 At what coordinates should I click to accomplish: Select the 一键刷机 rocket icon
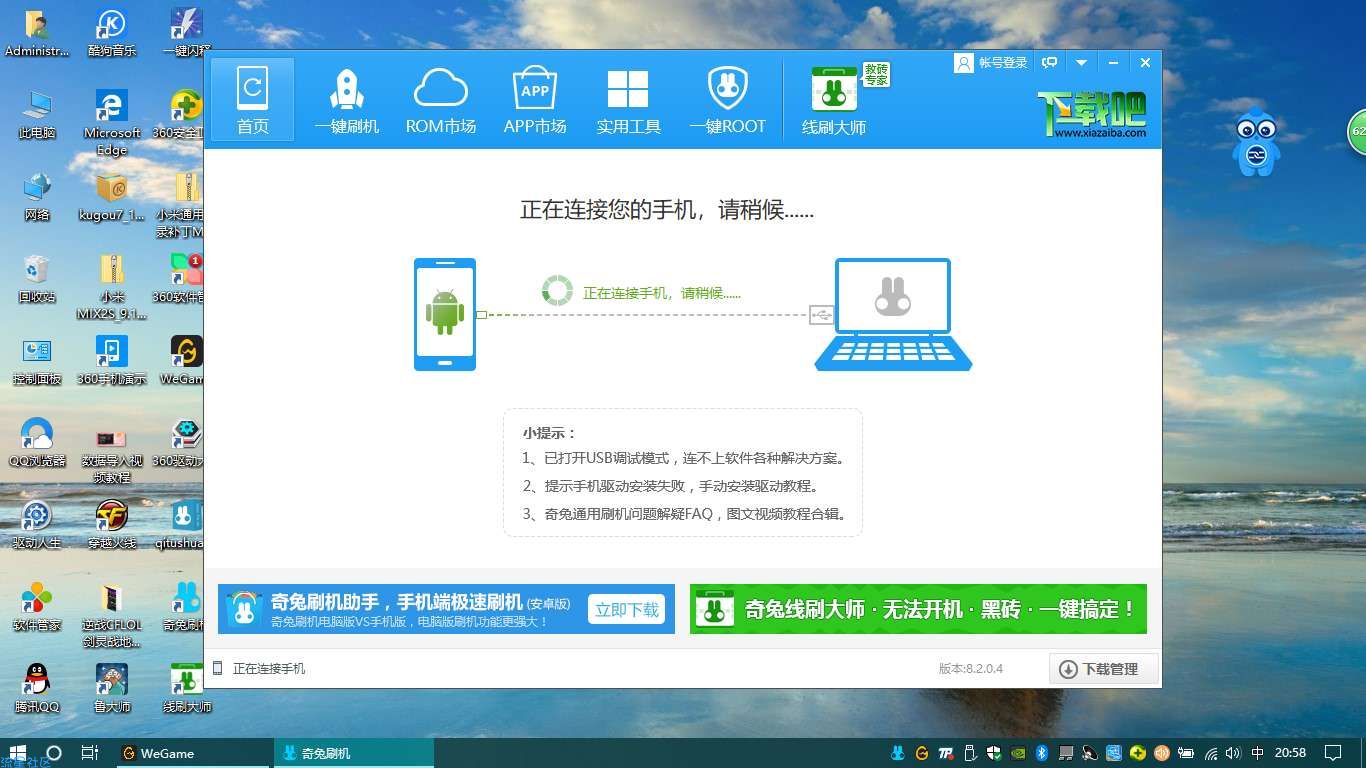point(347,101)
